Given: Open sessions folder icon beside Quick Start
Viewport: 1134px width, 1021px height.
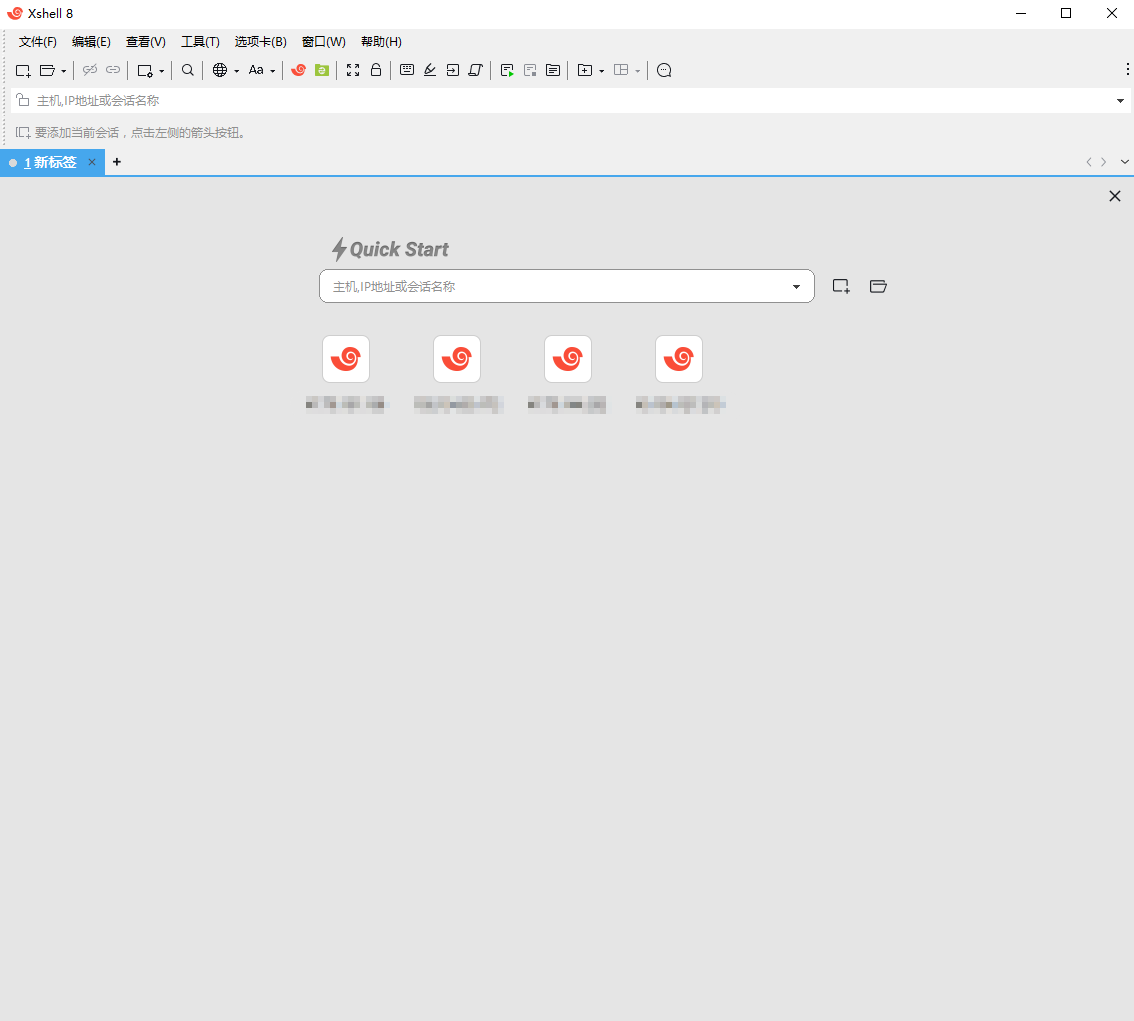Looking at the screenshot, I should pos(878,286).
